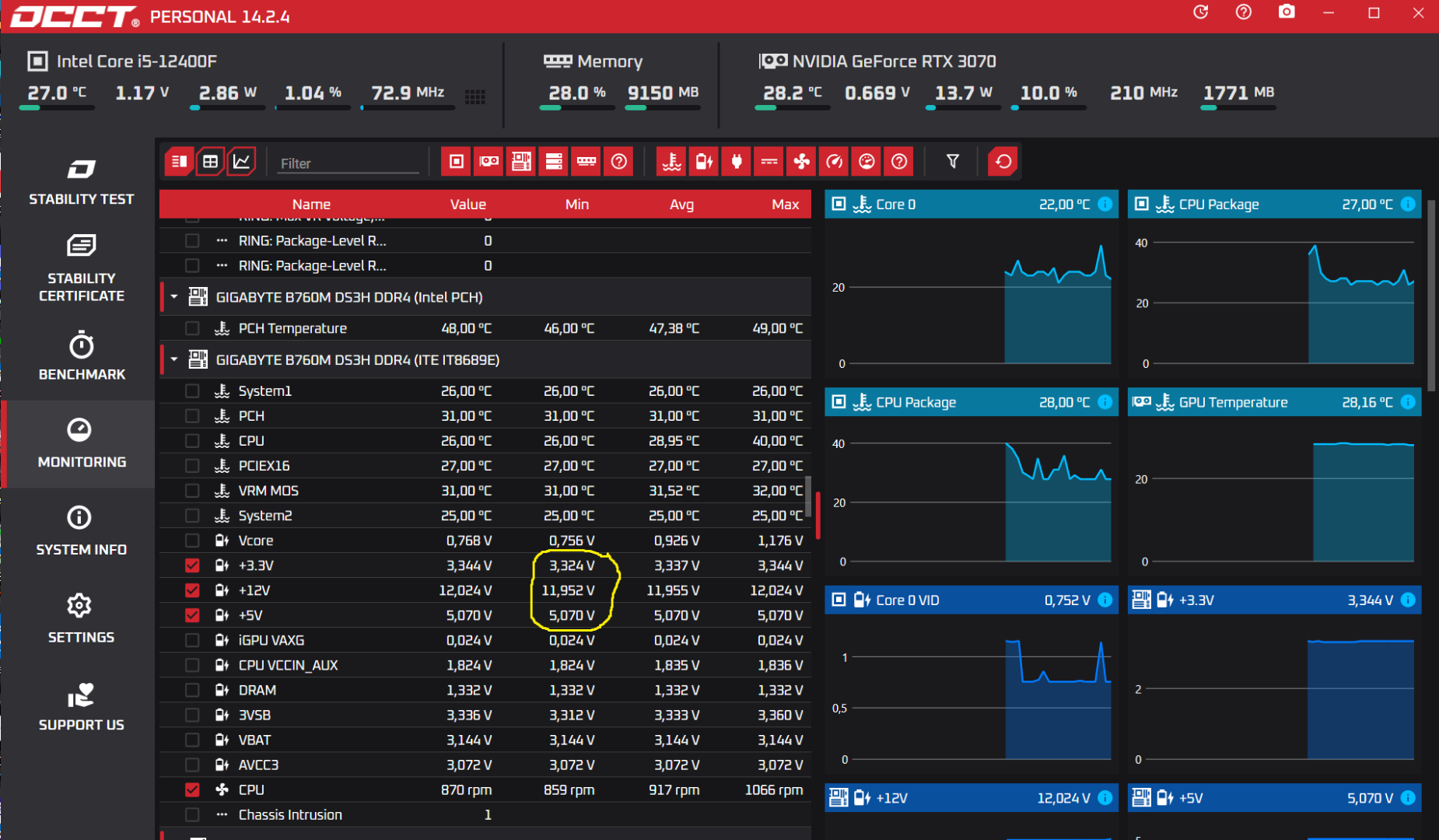Open the CPU cores grid expander
The height and width of the screenshot is (840, 1439).
[x=474, y=96]
